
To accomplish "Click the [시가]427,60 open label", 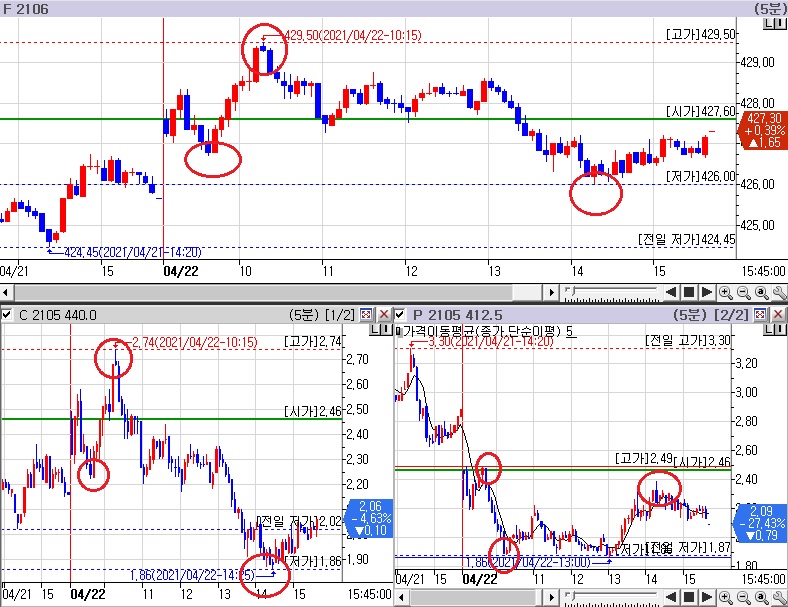I will click(x=701, y=111).
